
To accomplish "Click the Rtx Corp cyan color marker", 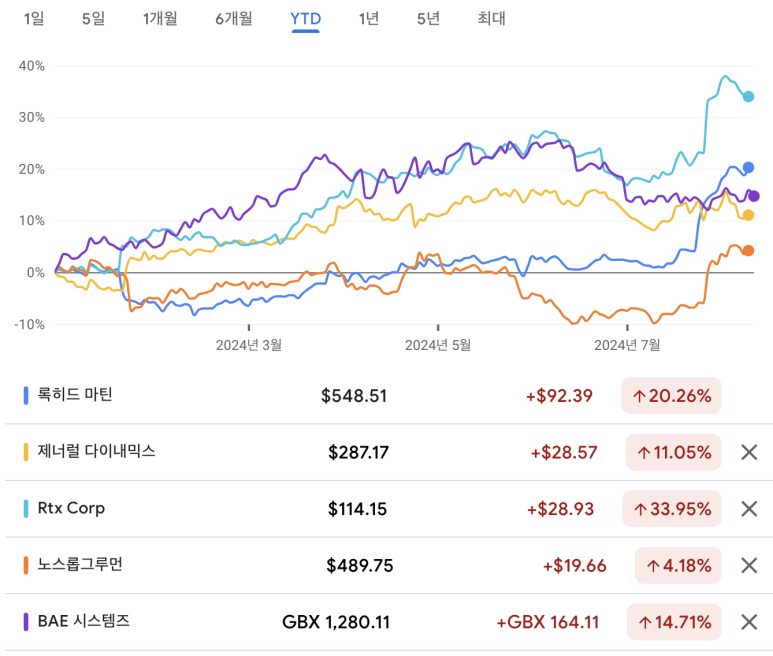I will [26, 509].
